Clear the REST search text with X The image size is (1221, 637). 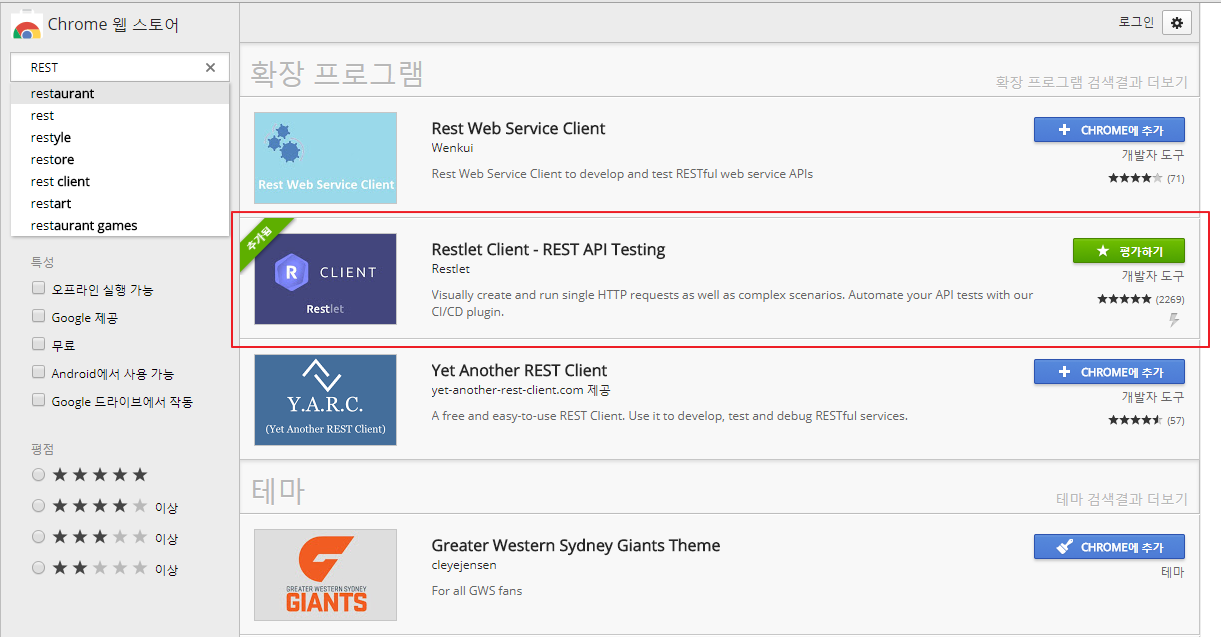210,68
